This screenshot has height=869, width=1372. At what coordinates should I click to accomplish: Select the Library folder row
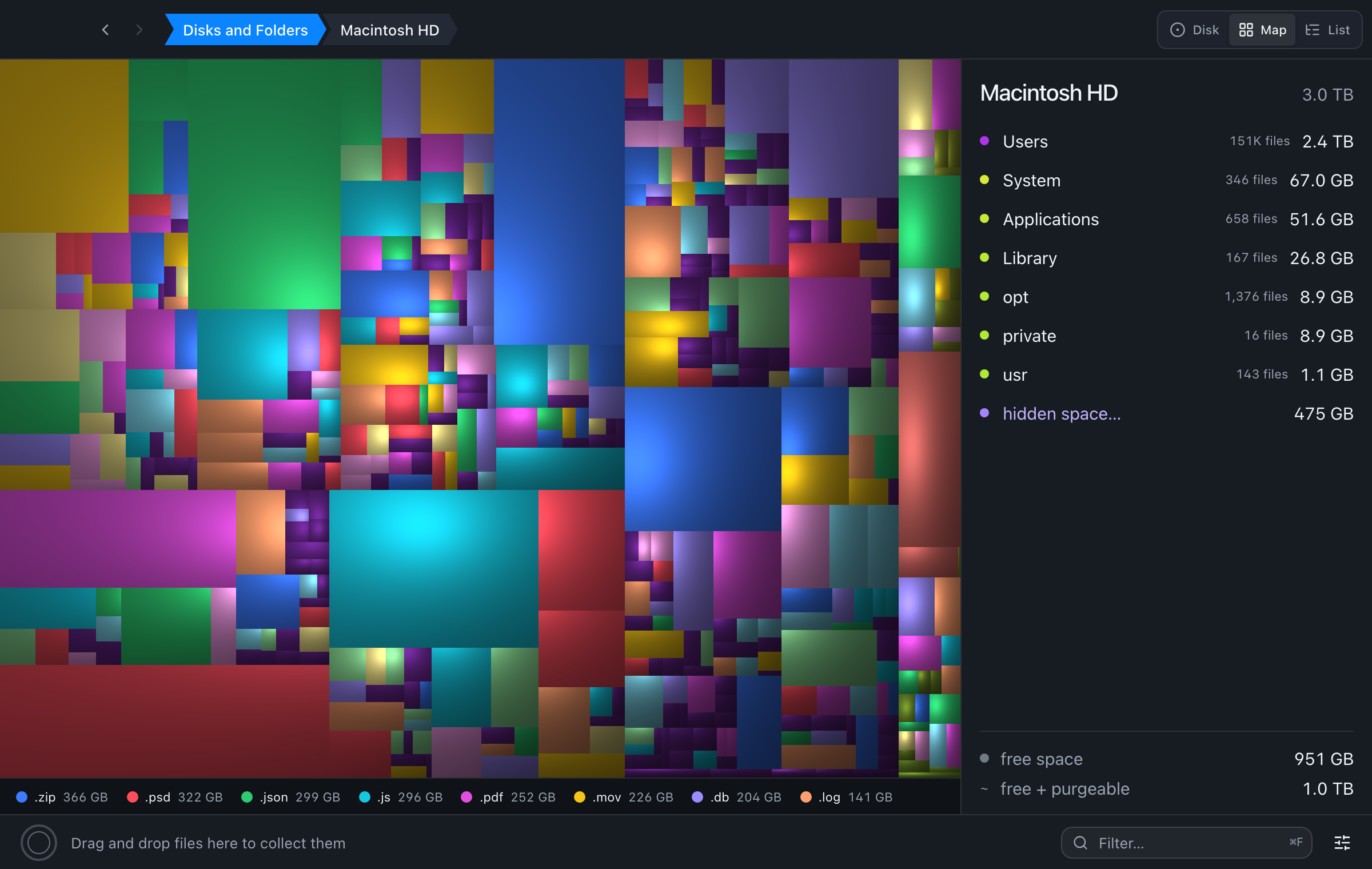click(1166, 258)
